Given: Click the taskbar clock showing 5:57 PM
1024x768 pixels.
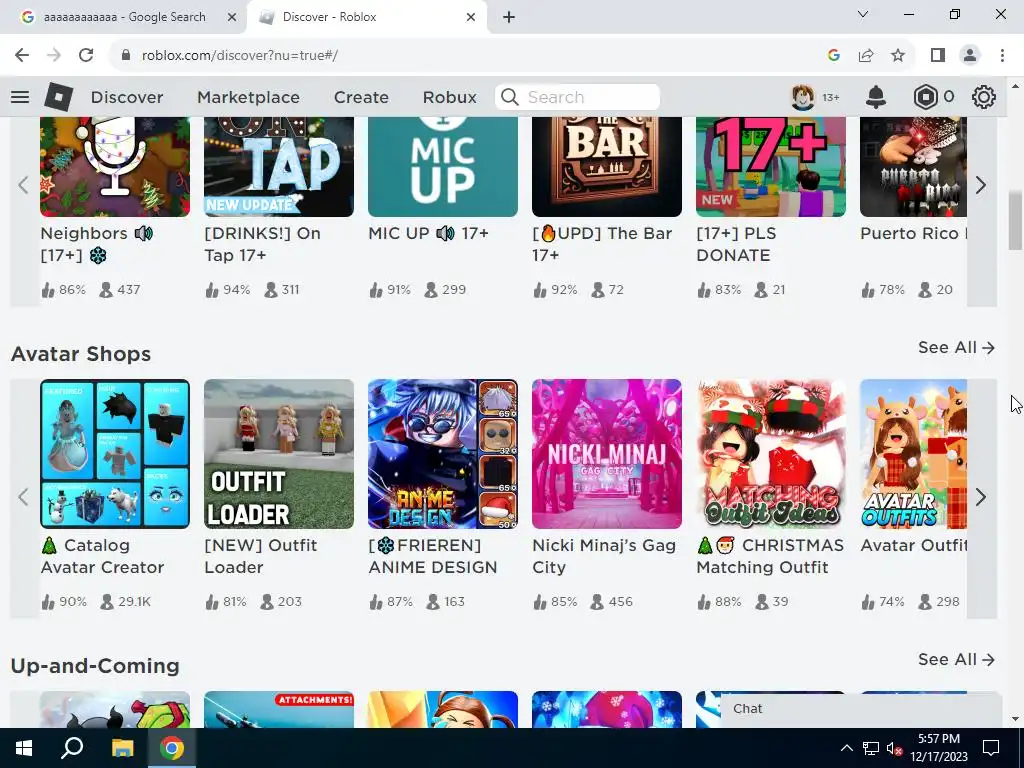Looking at the screenshot, I should 939,748.
